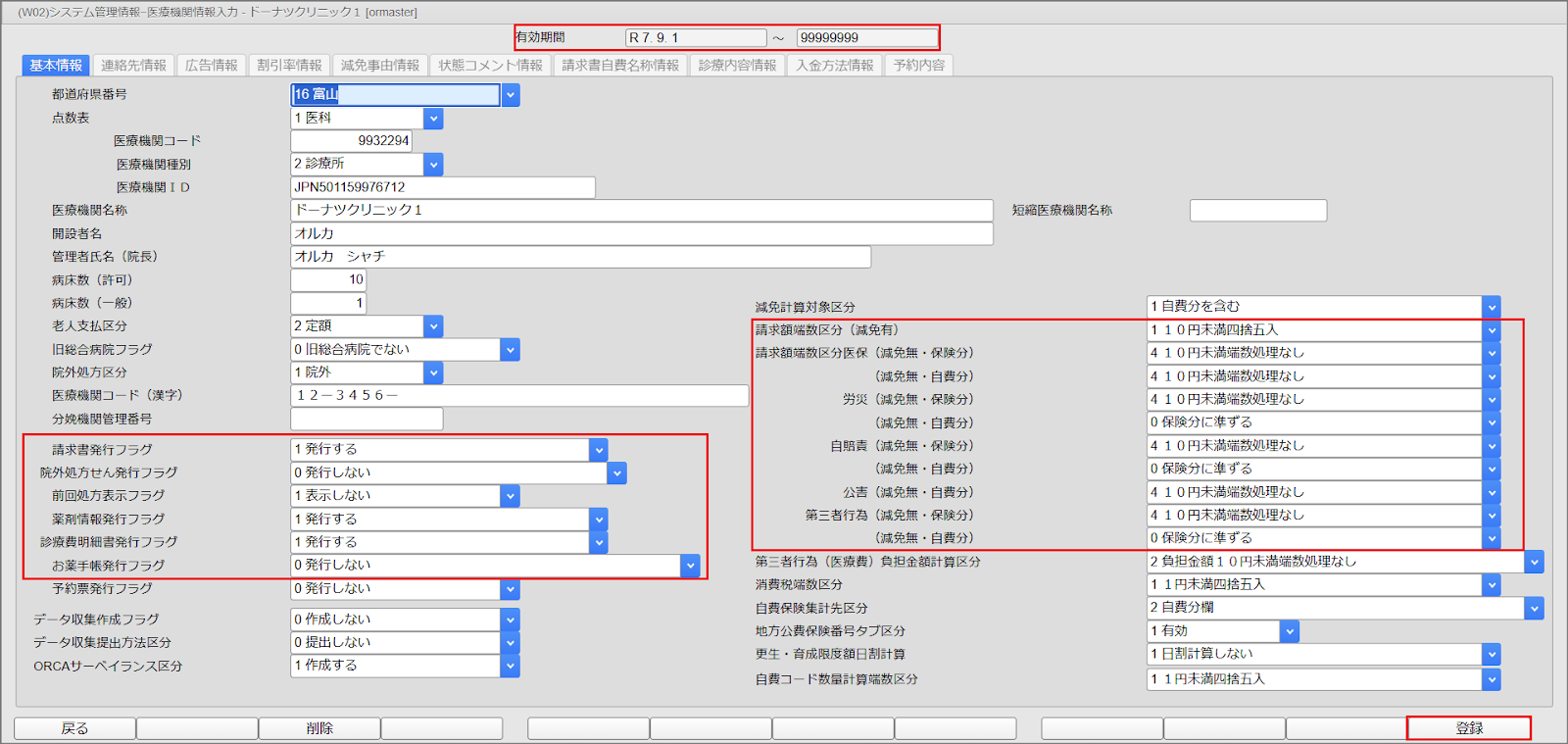Open the 自費コード数量計算端数区分 dropdown
Screen dimensions: 1568x744
coord(1492,679)
